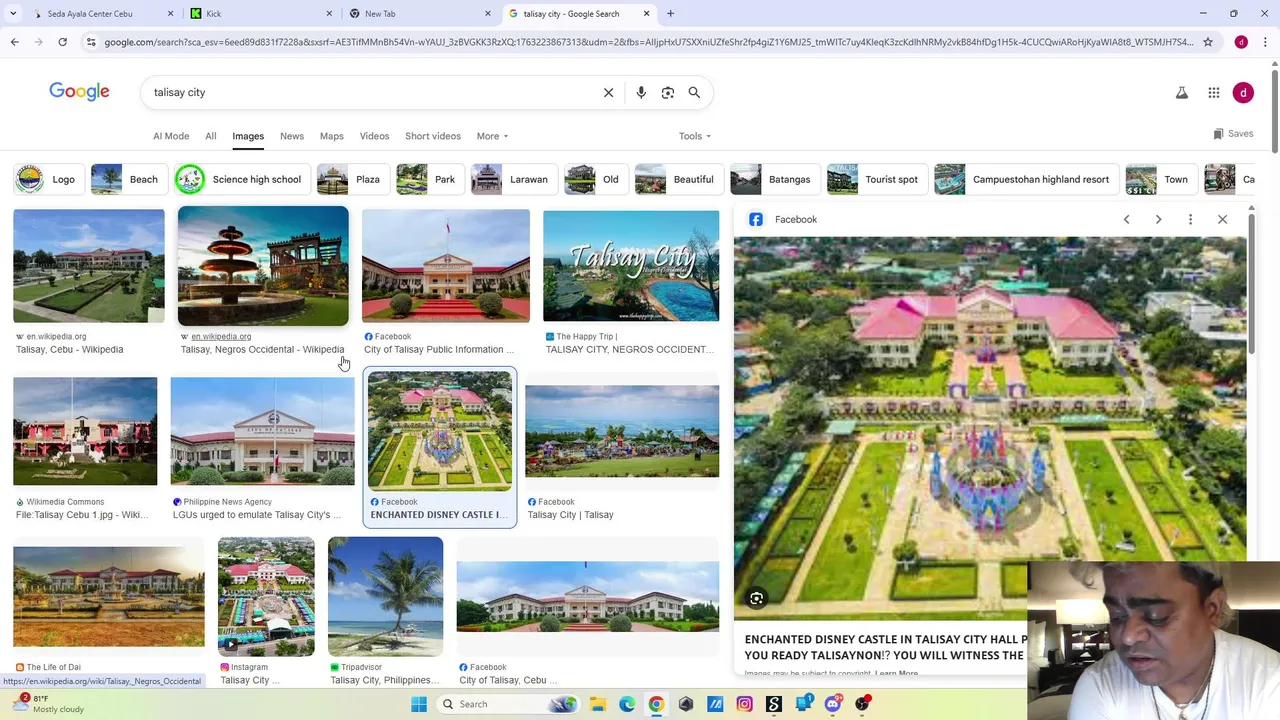This screenshot has height=720, width=1280.
Task: Clear the search box with X icon
Action: [x=608, y=92]
